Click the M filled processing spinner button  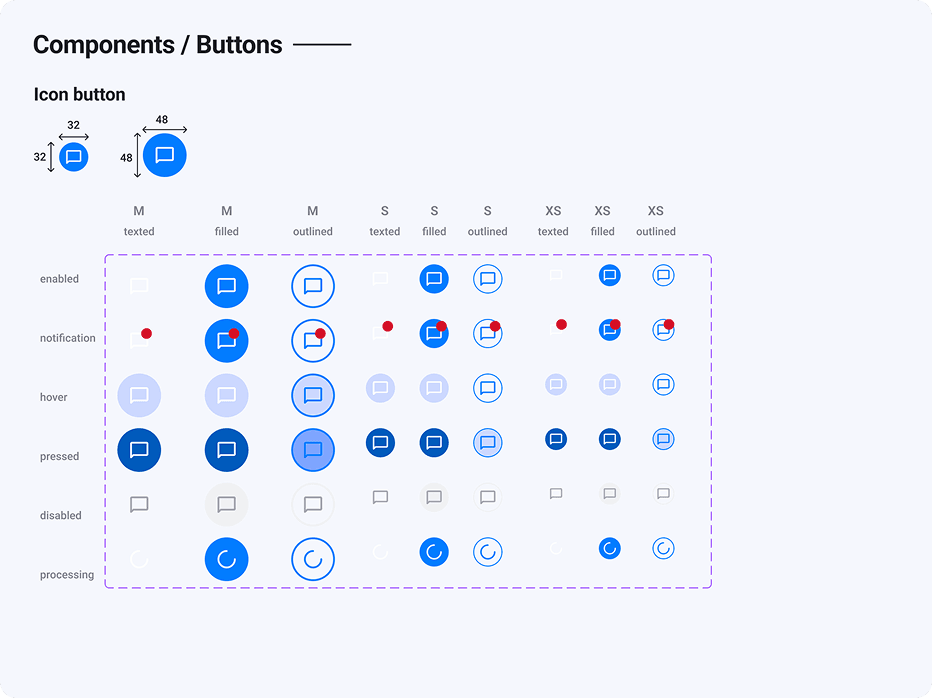[x=226, y=559]
